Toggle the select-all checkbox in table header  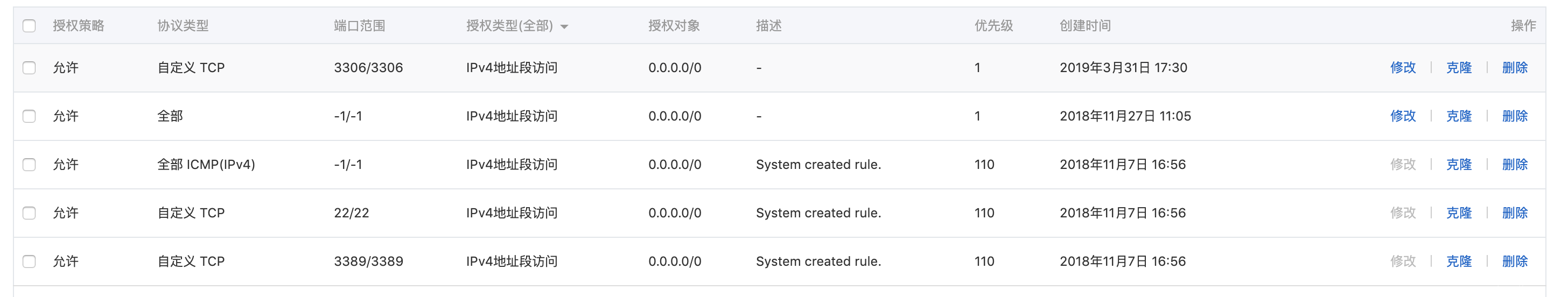(x=29, y=26)
